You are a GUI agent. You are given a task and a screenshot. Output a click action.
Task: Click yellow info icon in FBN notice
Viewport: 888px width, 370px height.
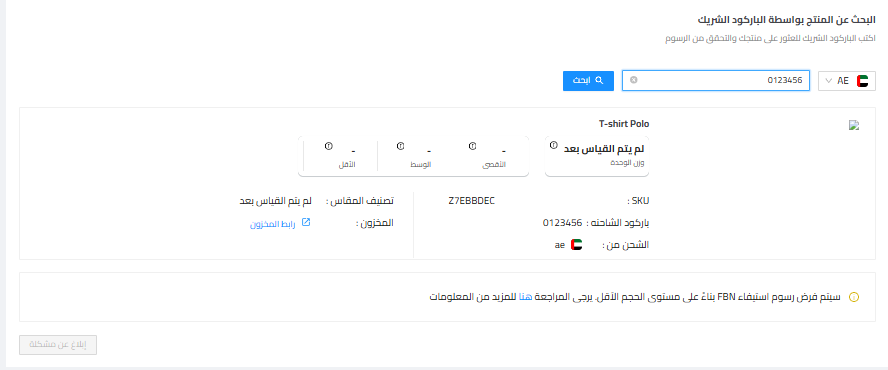point(854,297)
